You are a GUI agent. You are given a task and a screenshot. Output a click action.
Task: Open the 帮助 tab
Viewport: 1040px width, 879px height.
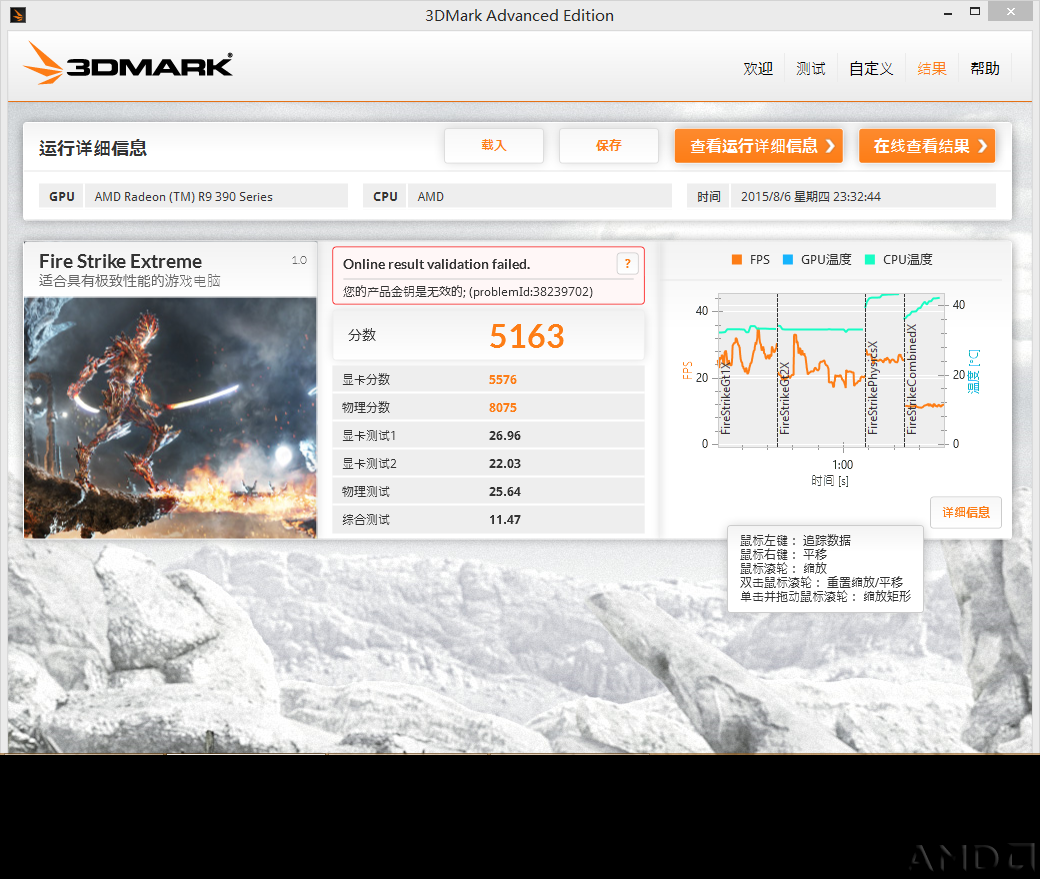tap(984, 68)
